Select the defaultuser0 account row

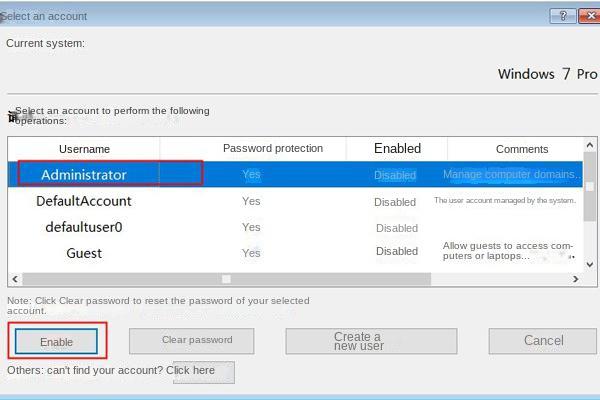click(295, 227)
